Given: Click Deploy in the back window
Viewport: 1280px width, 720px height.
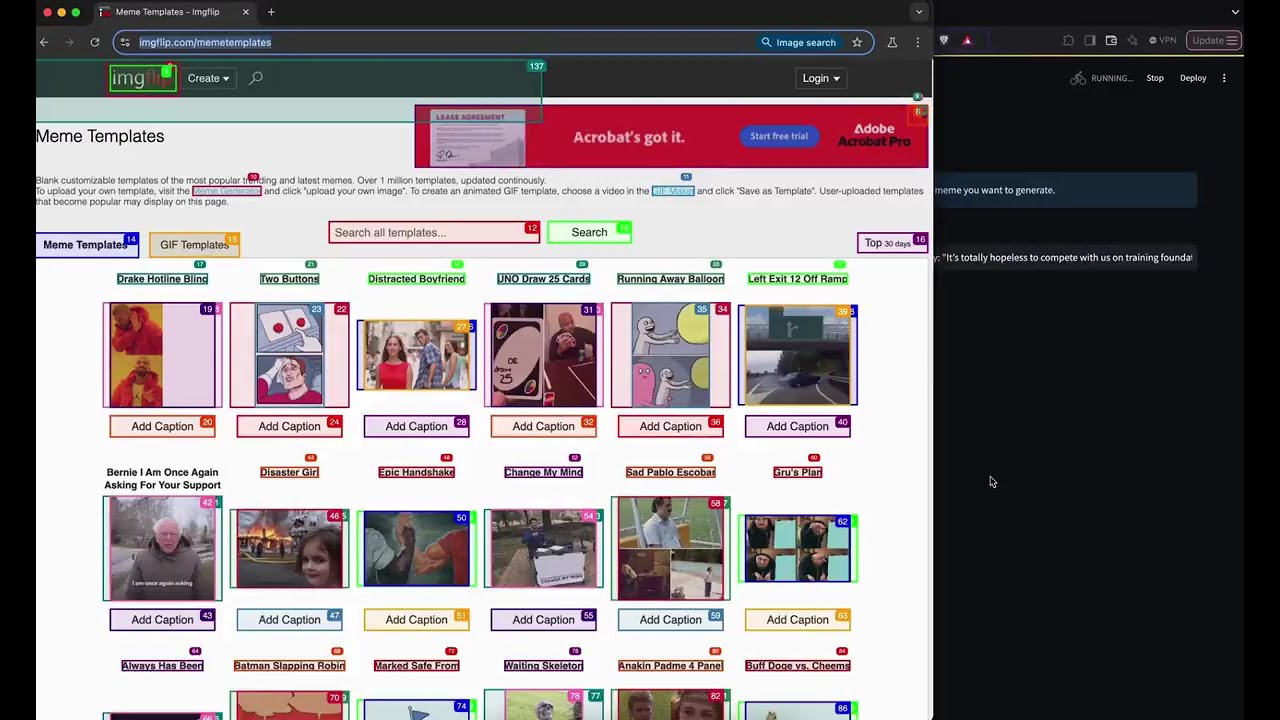Looking at the screenshot, I should tap(1193, 78).
